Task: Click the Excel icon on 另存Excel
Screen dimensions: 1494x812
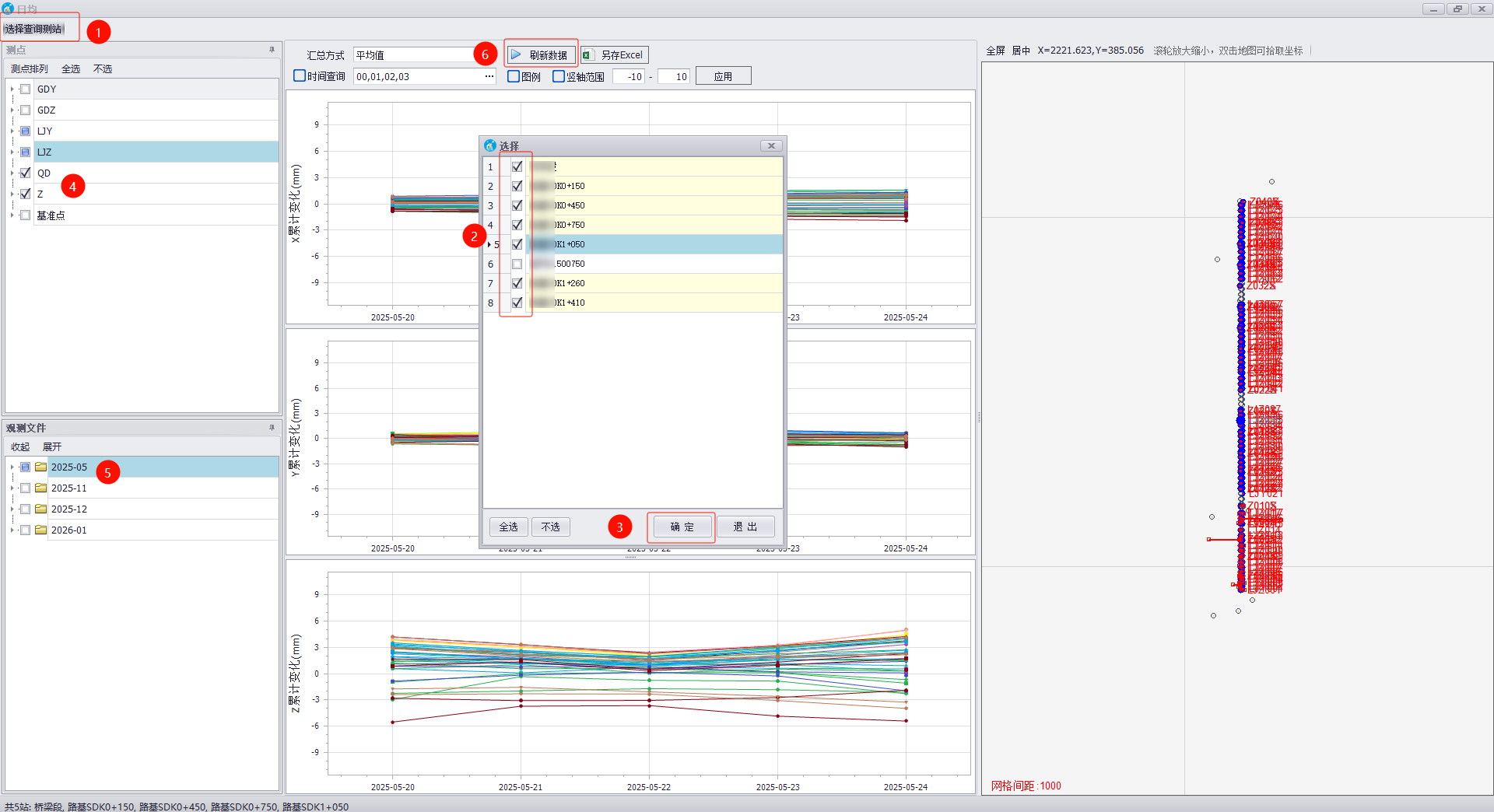Action: pyautogui.click(x=588, y=55)
